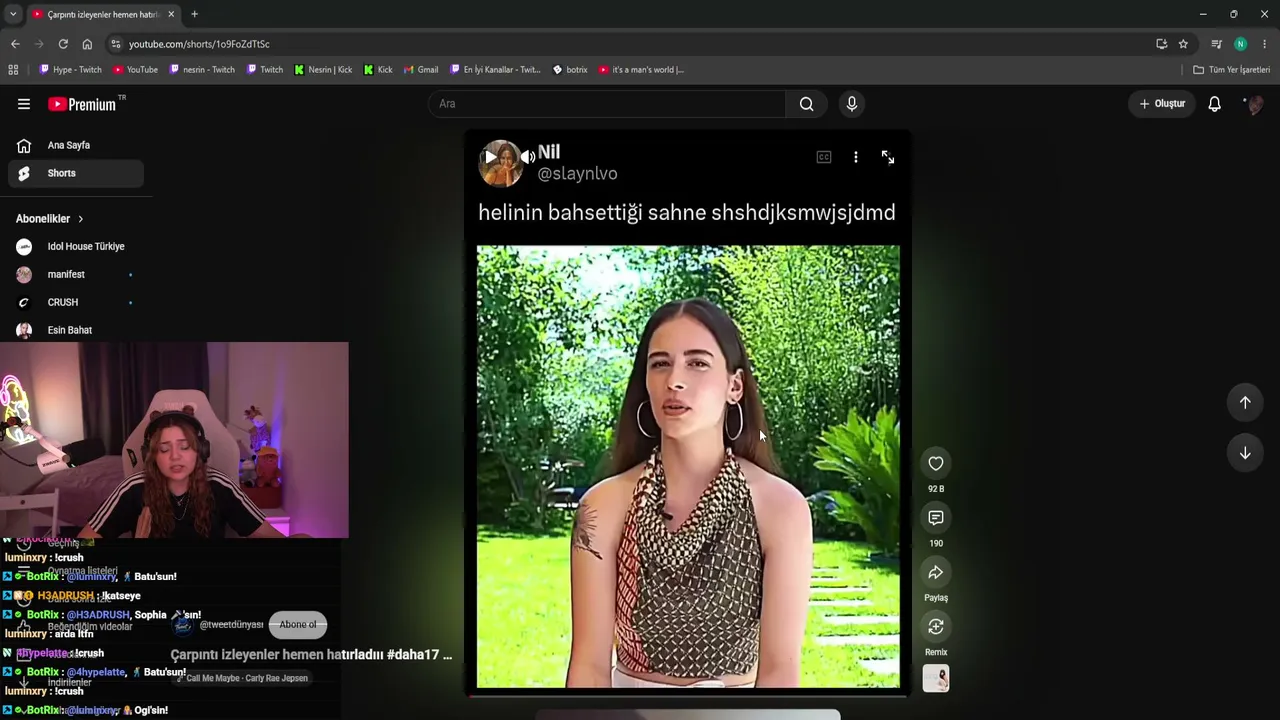Open the Gmail bookmark
The height and width of the screenshot is (720, 1280).
[421, 70]
